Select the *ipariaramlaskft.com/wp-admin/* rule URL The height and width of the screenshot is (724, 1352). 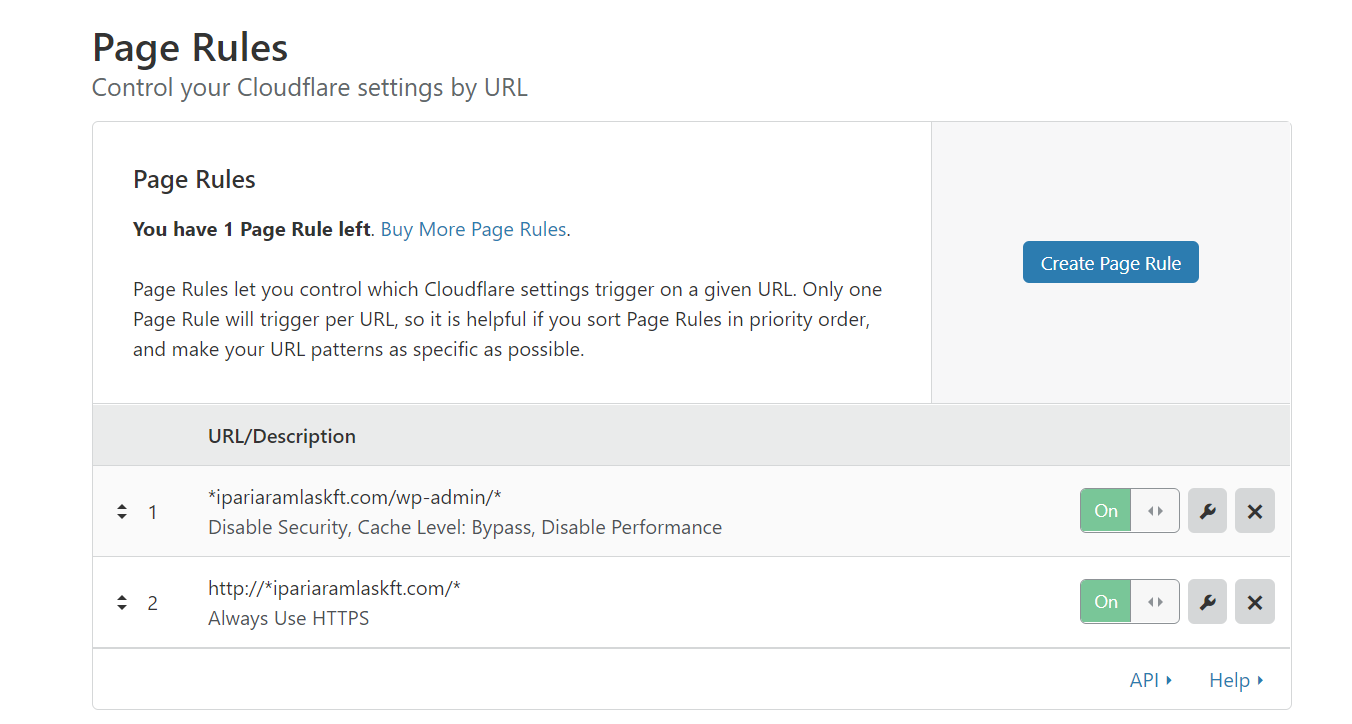coord(354,497)
